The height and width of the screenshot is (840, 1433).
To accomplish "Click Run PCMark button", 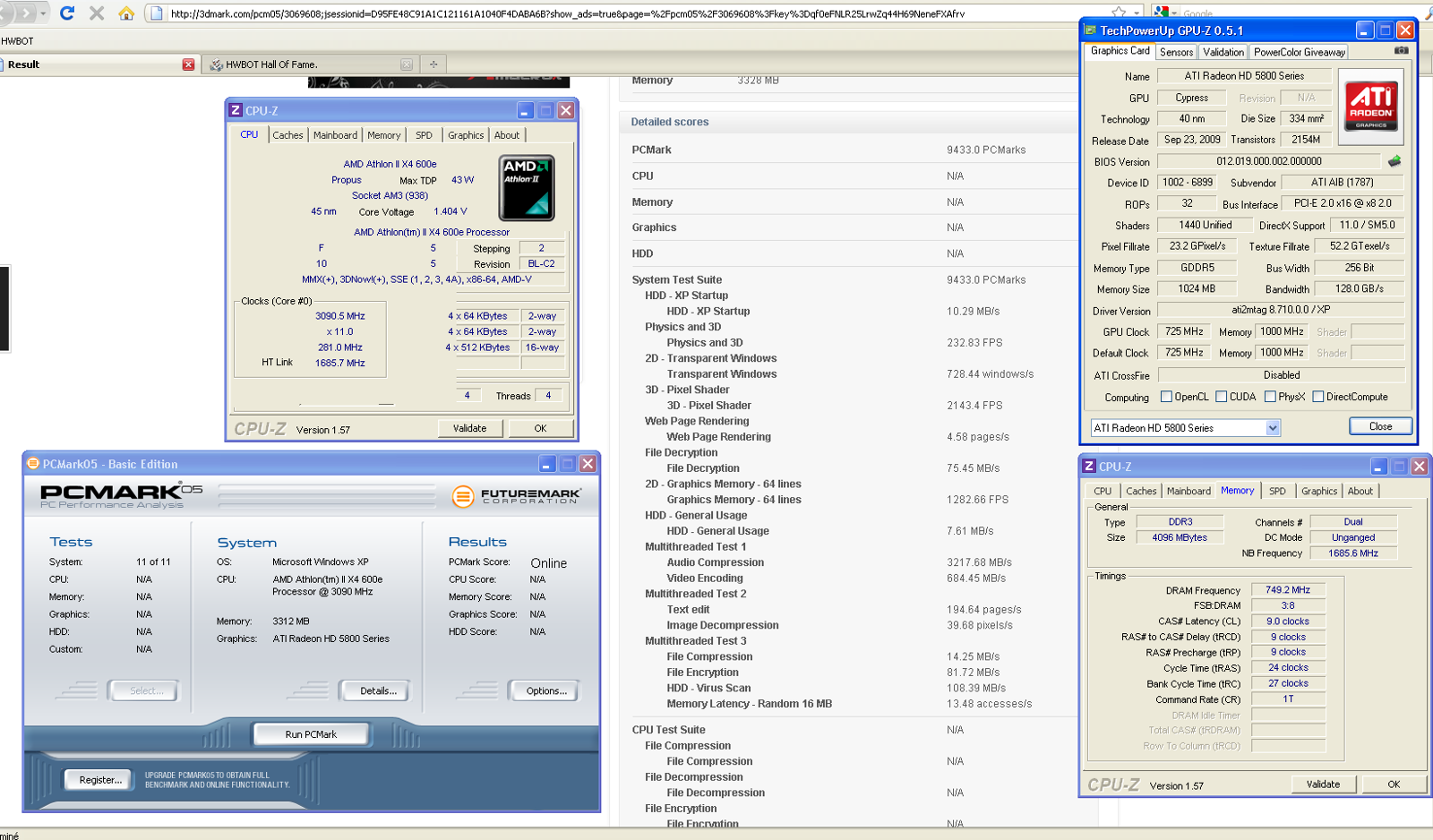I will pyautogui.click(x=311, y=734).
